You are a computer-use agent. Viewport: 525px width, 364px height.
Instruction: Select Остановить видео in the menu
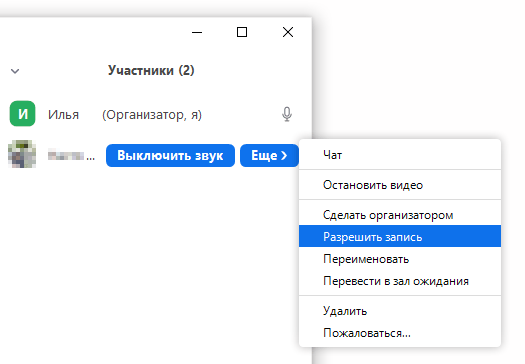click(x=400, y=185)
